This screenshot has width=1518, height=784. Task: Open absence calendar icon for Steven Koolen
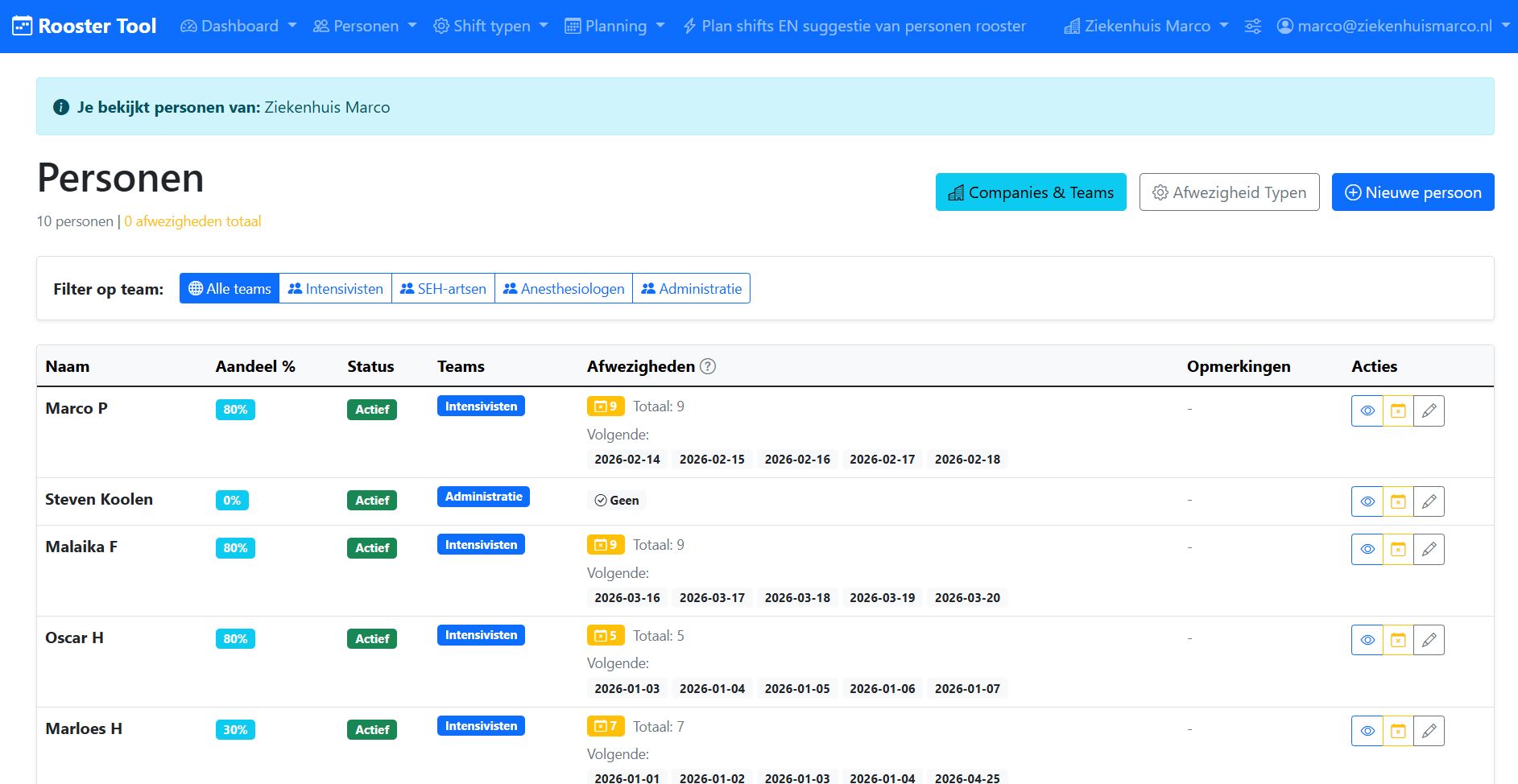pyautogui.click(x=1398, y=501)
